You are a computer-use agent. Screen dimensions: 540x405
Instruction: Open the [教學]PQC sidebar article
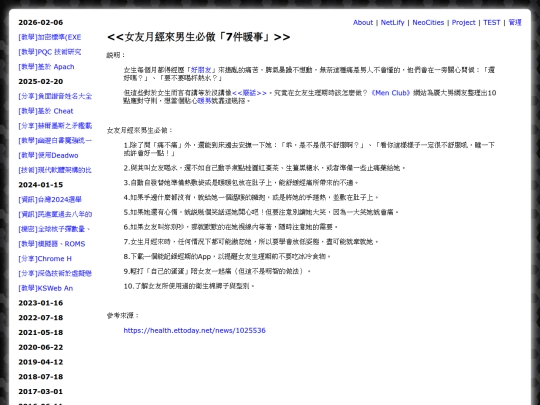coord(50,52)
